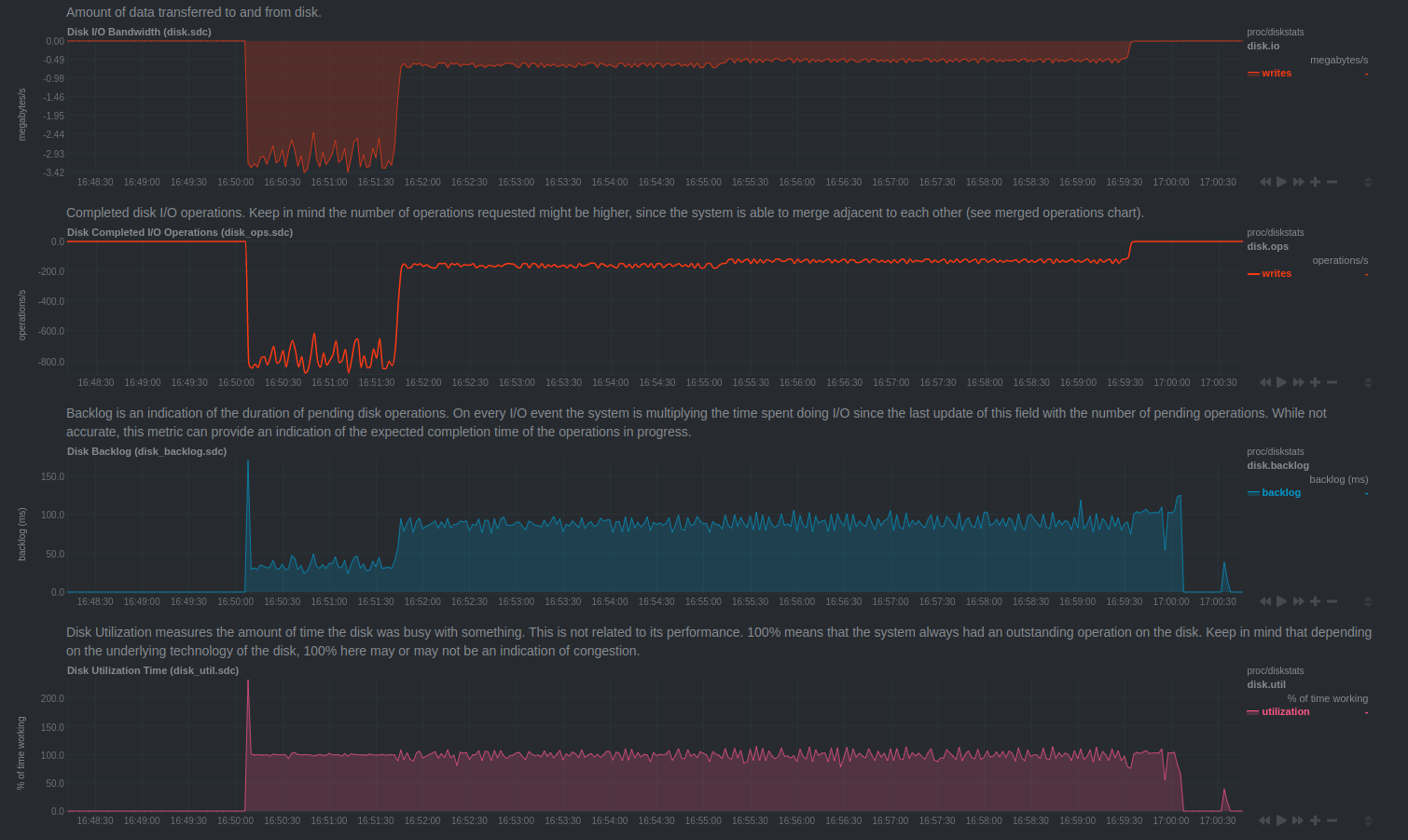Zoom out the Disk Utilization Time chart
This screenshot has width=1408, height=840.
click(x=1332, y=820)
